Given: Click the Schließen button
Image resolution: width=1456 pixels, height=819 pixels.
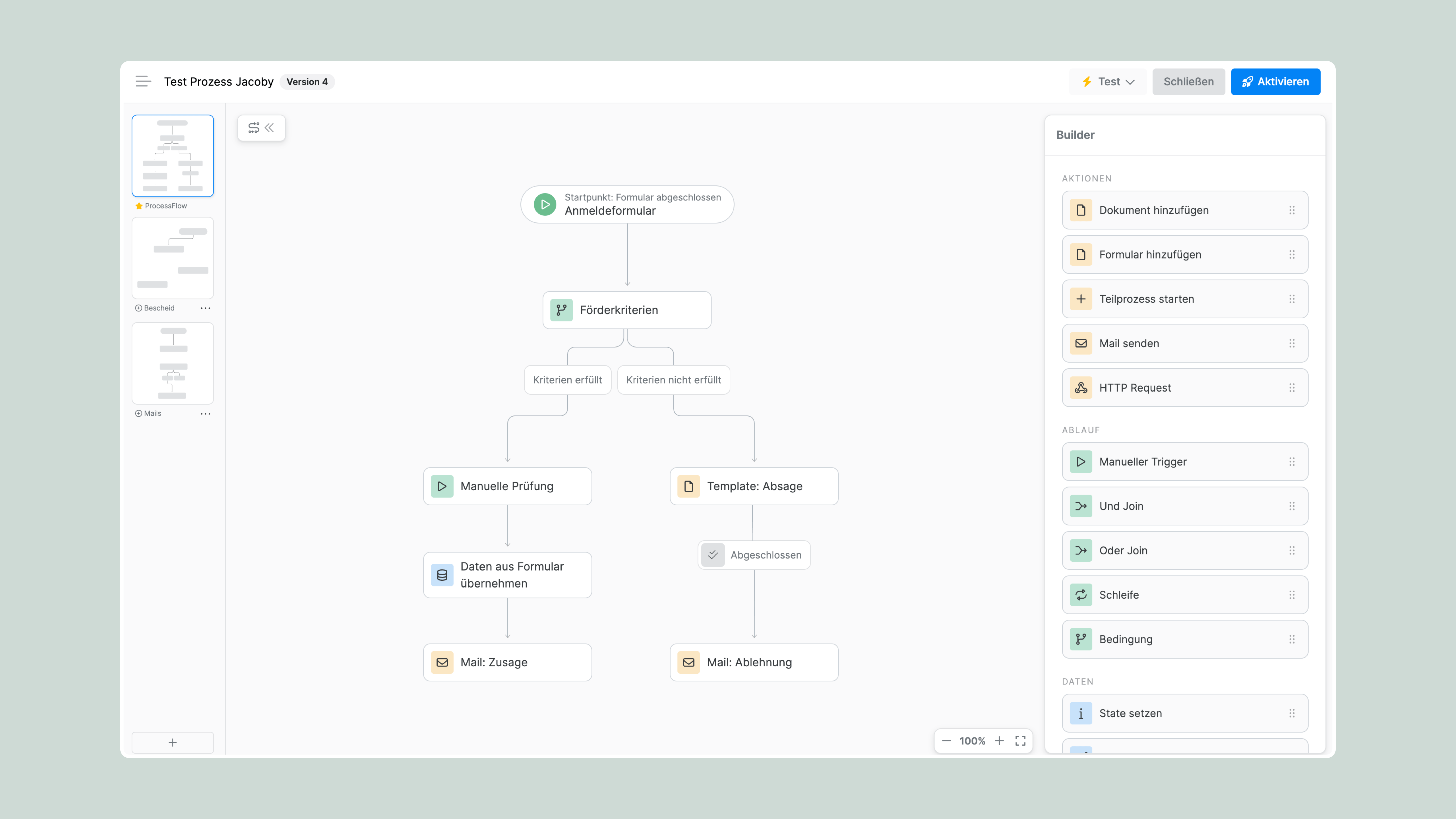Looking at the screenshot, I should [1188, 81].
